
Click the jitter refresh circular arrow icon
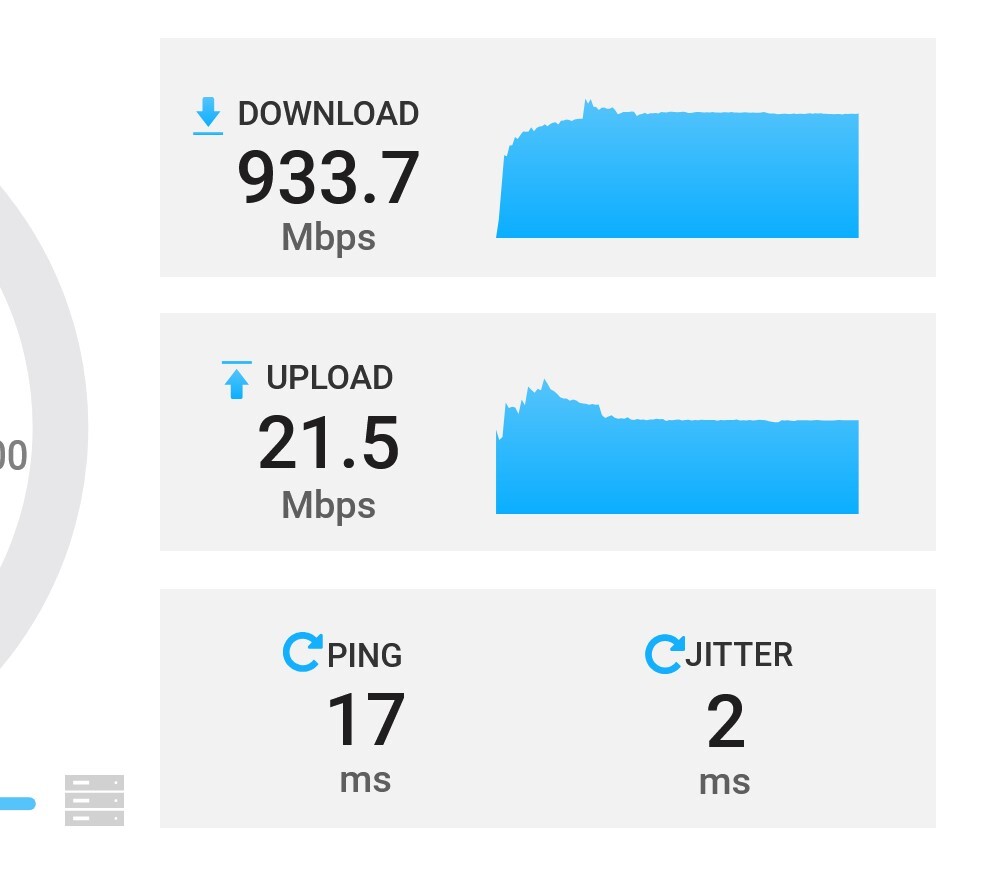click(x=664, y=653)
